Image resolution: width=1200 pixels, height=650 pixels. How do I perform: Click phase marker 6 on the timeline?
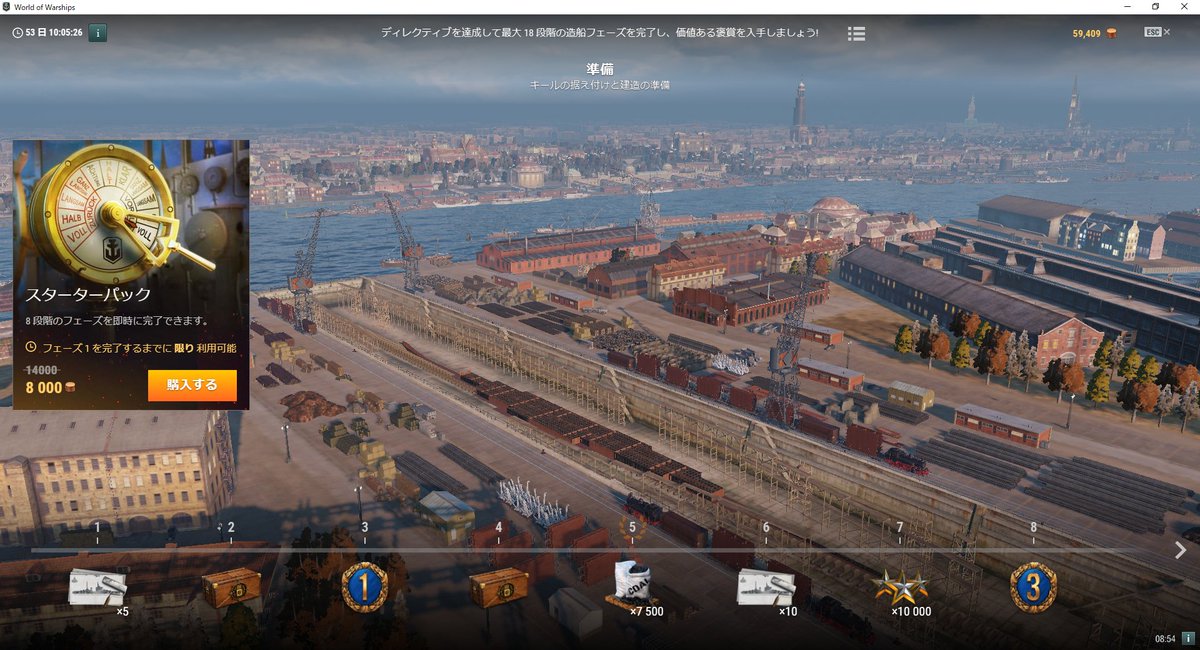pos(766,528)
